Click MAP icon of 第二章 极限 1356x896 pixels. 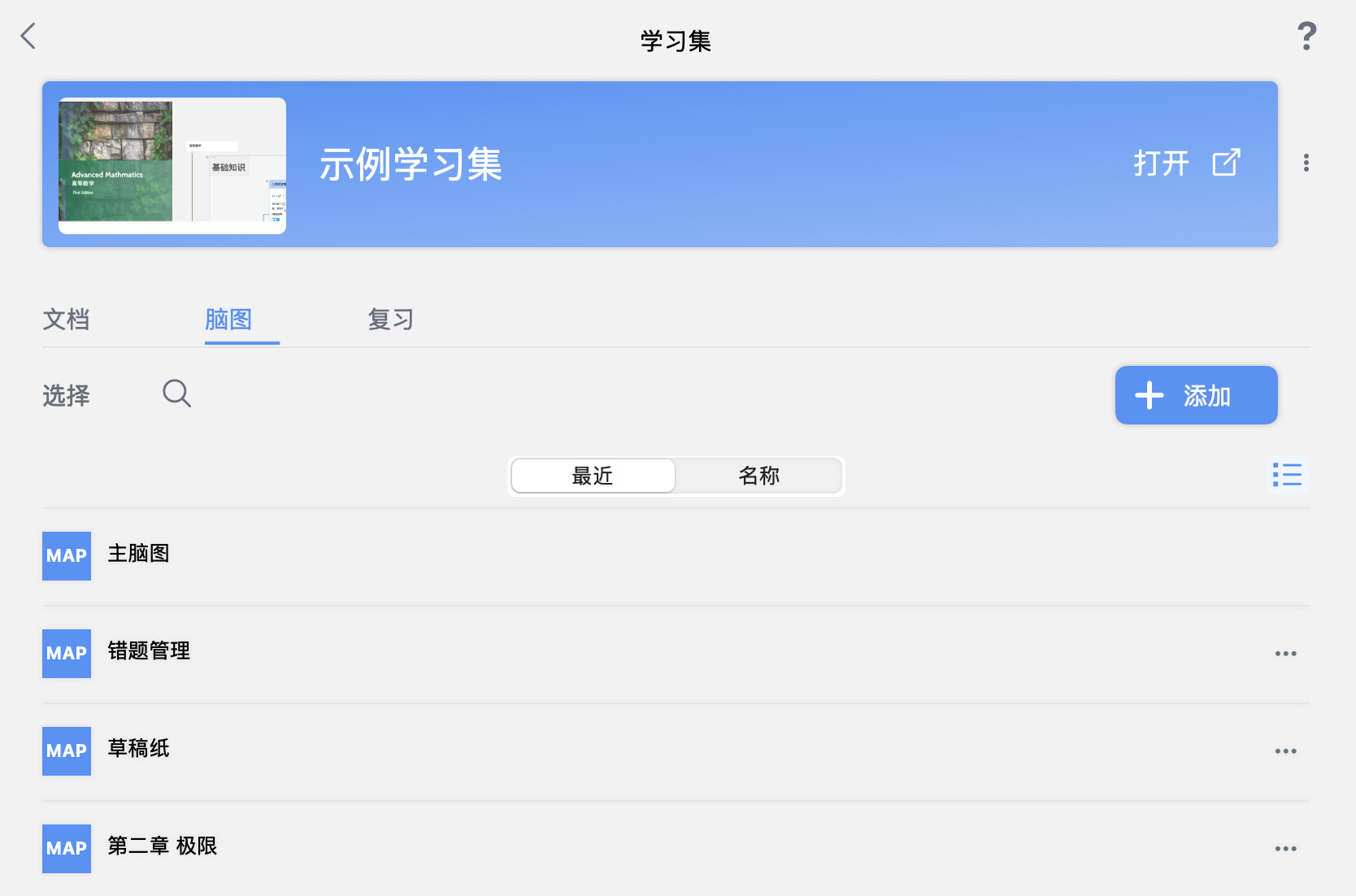click(x=67, y=849)
